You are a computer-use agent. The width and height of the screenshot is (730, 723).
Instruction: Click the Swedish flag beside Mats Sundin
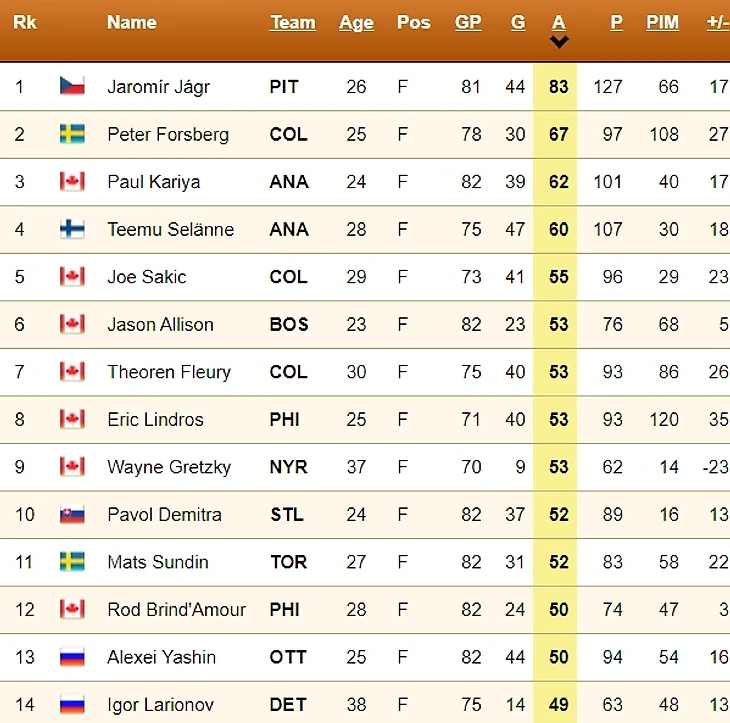[71, 562]
